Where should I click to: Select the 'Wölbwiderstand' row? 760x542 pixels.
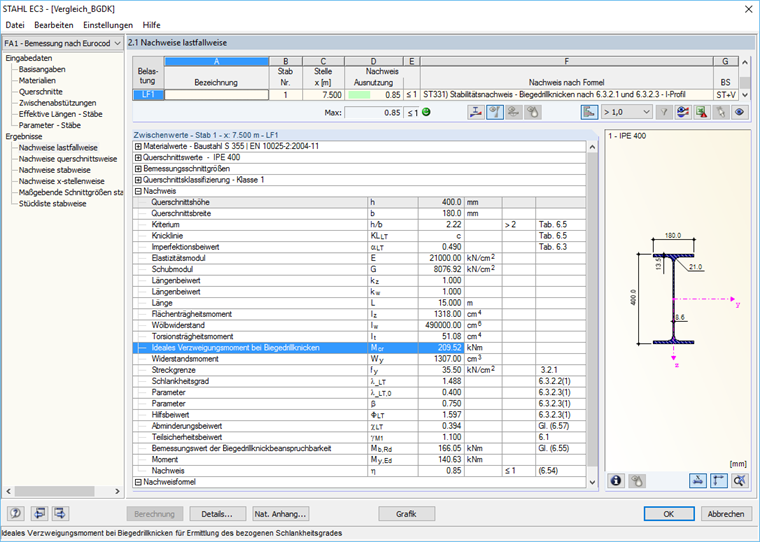coord(359,325)
